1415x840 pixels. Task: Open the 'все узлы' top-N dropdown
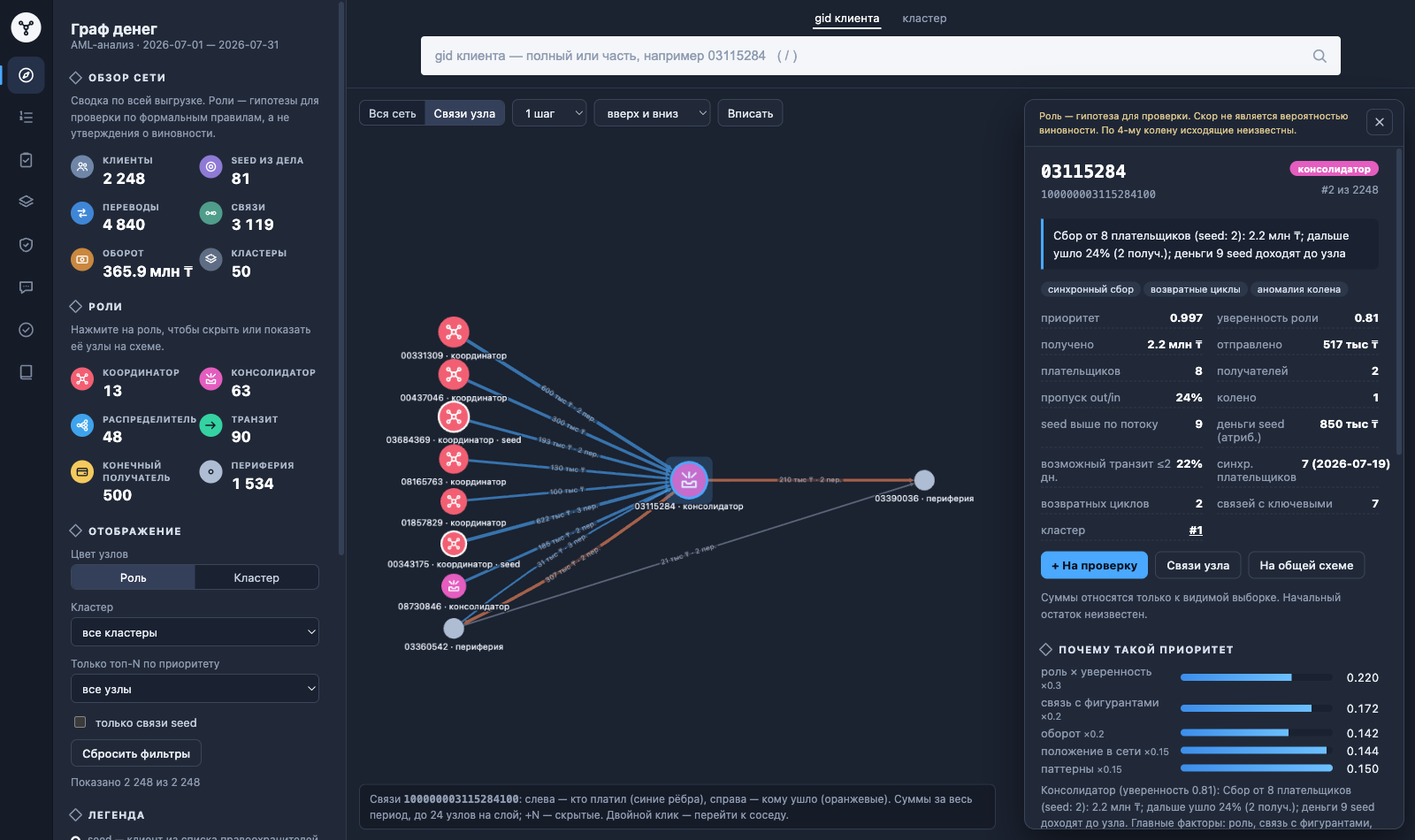click(195, 689)
